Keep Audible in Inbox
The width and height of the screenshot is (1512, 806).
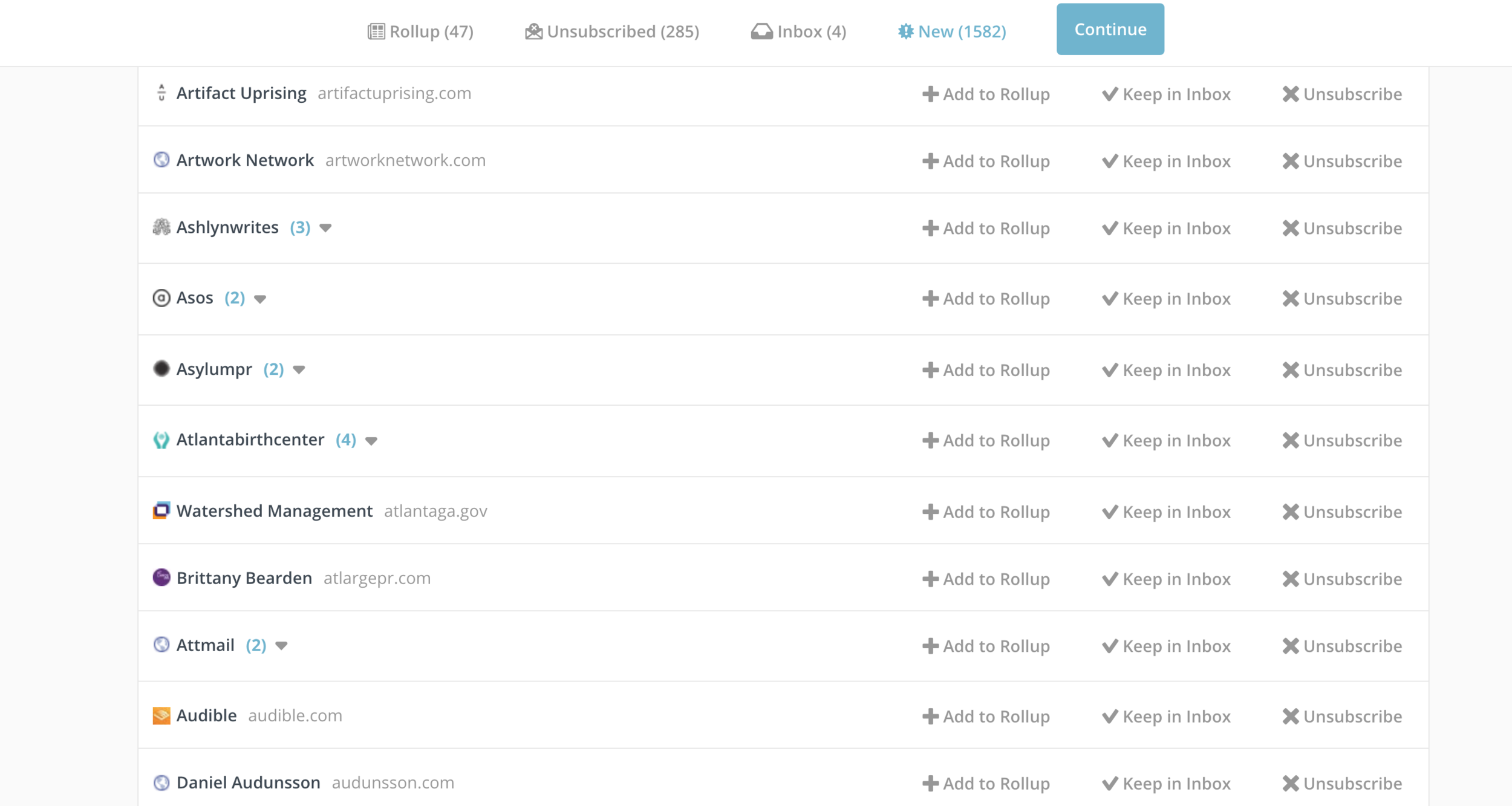pos(1166,717)
